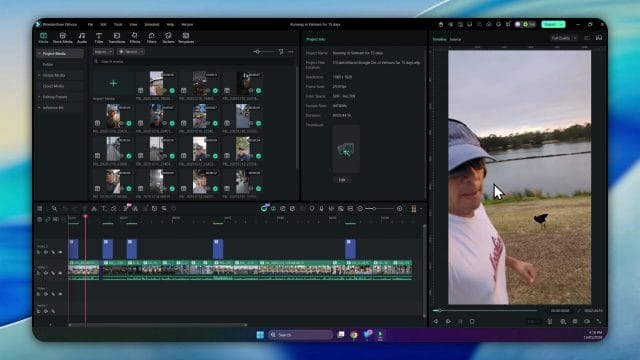Open the File menu

point(90,24)
